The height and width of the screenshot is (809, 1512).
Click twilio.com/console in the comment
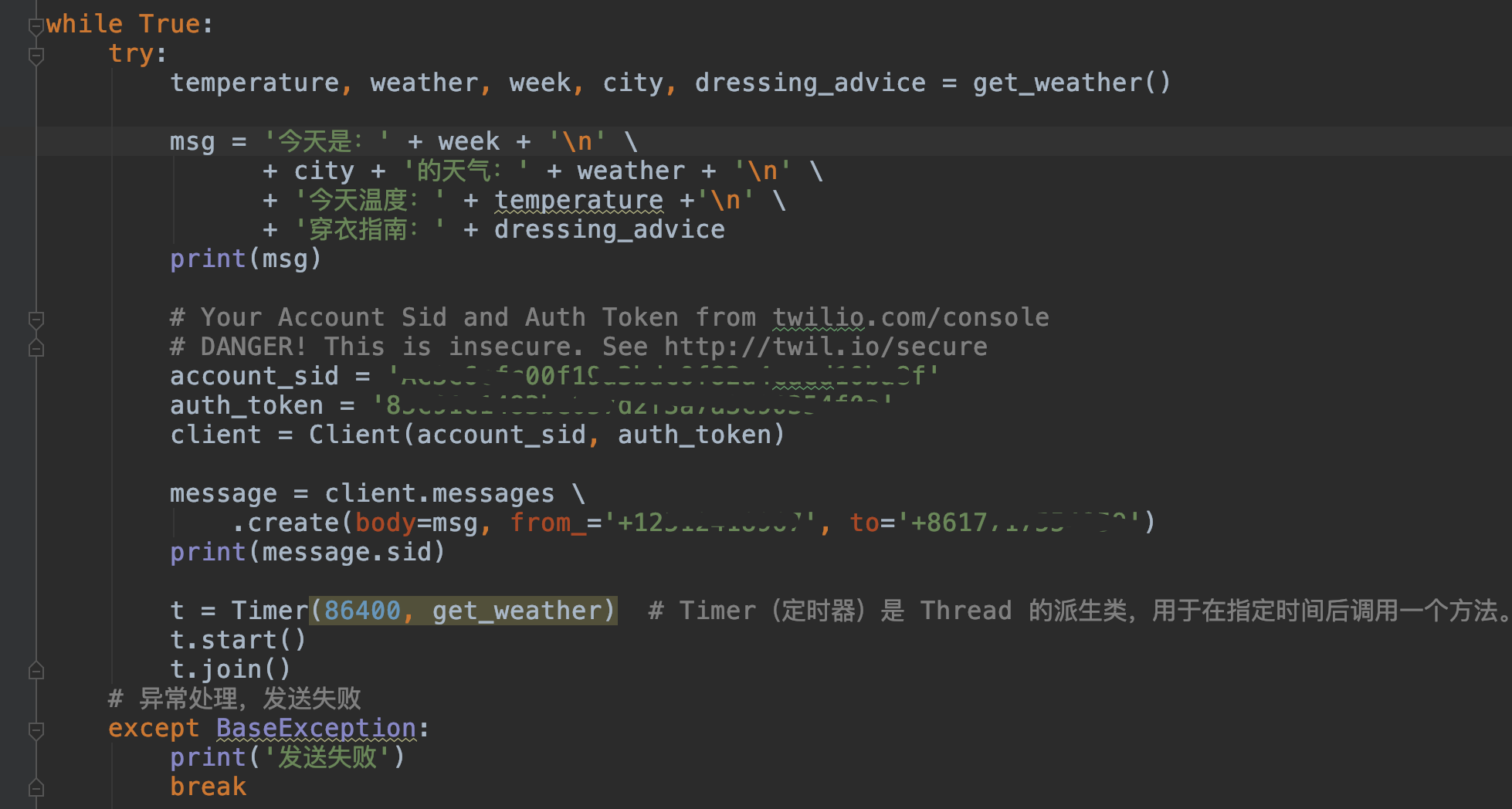[911, 317]
